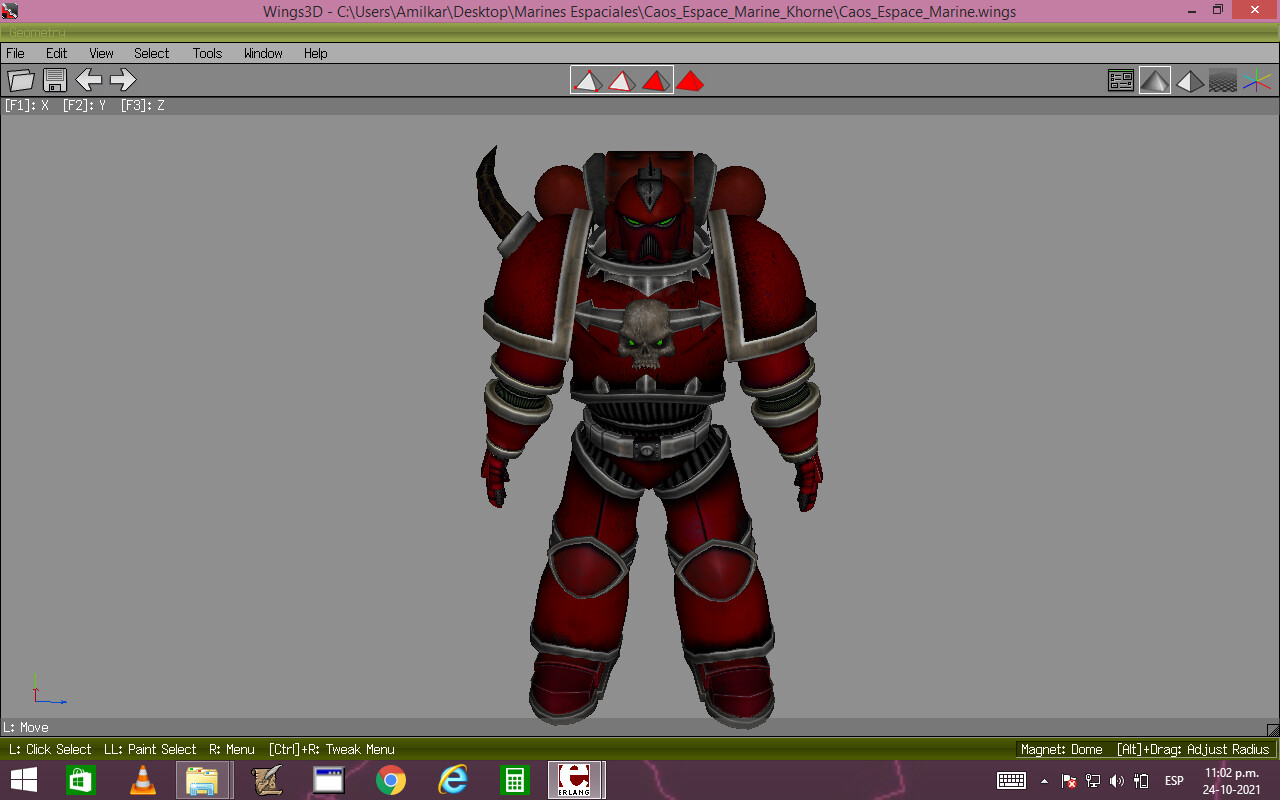This screenshot has height=800, width=1280.
Task: Open the Window menu
Action: (262, 53)
